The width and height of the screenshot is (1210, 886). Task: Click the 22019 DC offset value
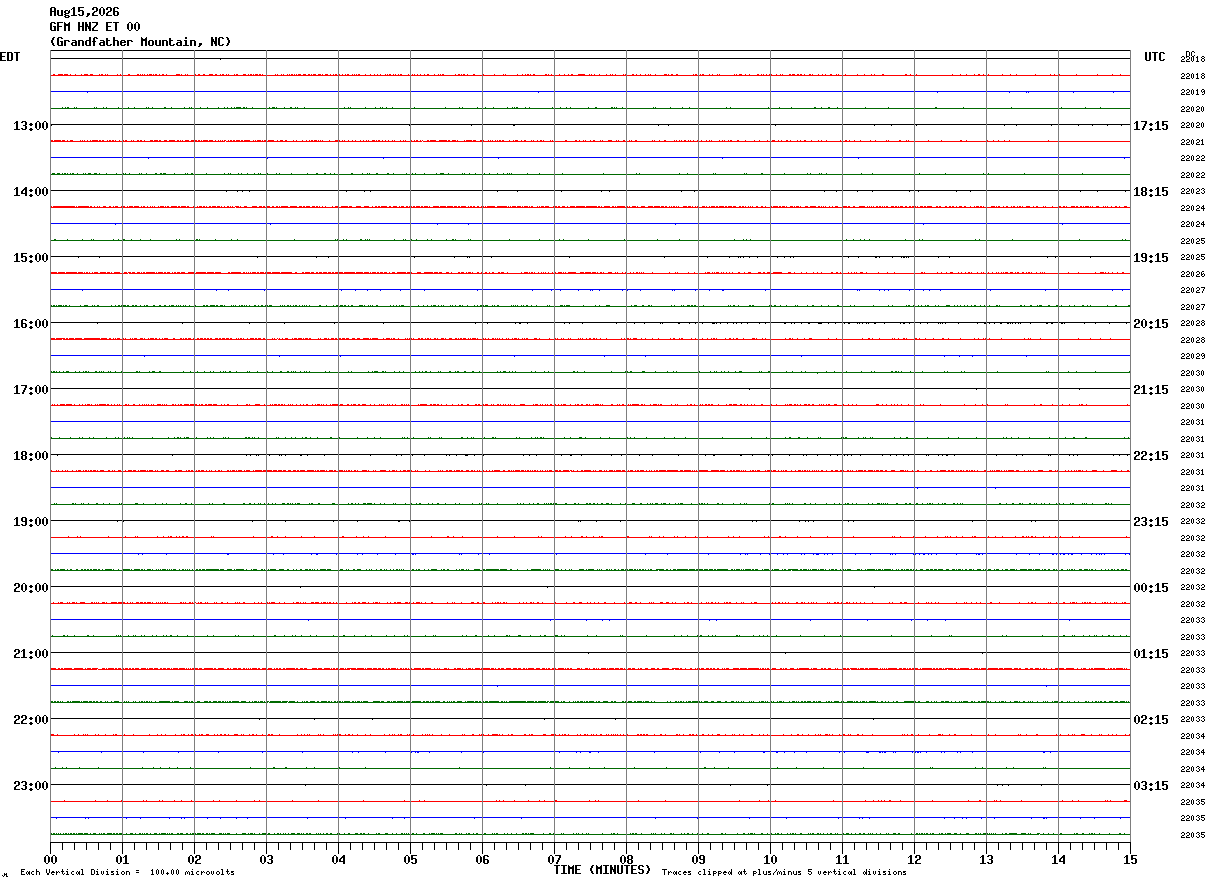[1192, 92]
